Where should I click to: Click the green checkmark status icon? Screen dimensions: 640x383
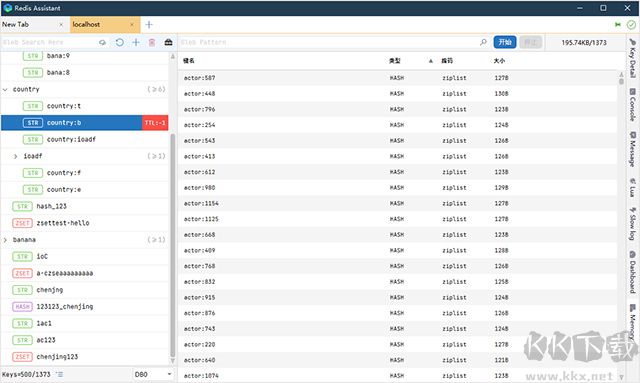click(x=631, y=25)
